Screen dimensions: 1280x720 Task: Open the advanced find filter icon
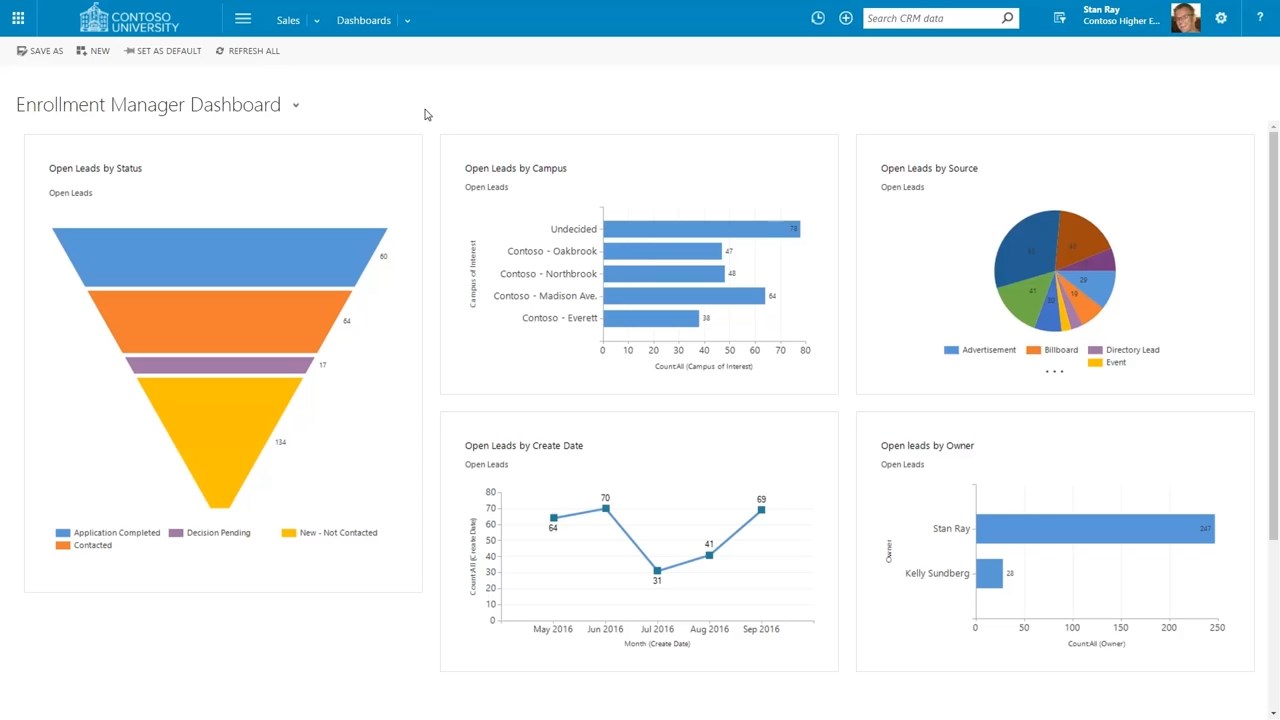[1060, 18]
